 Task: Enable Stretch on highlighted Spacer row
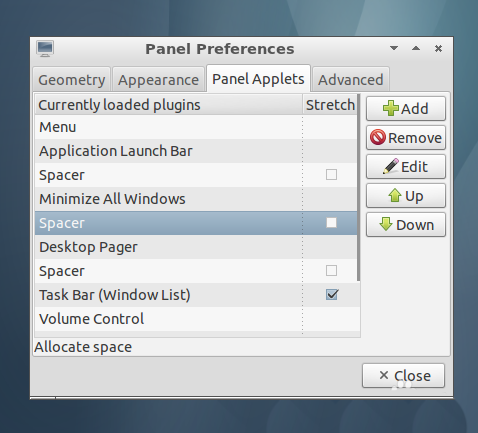(x=331, y=223)
